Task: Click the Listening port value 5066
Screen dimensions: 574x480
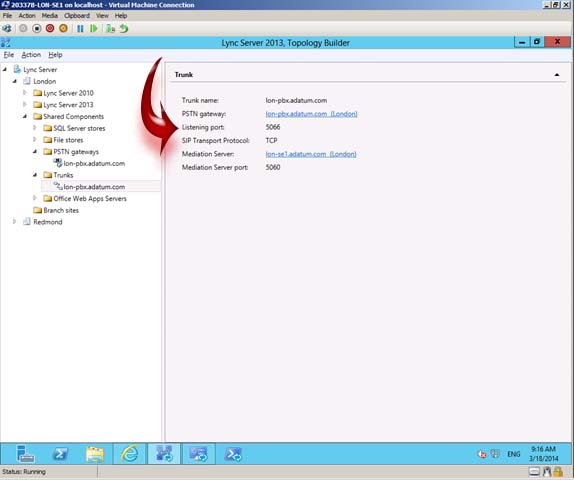Action: (x=273, y=127)
